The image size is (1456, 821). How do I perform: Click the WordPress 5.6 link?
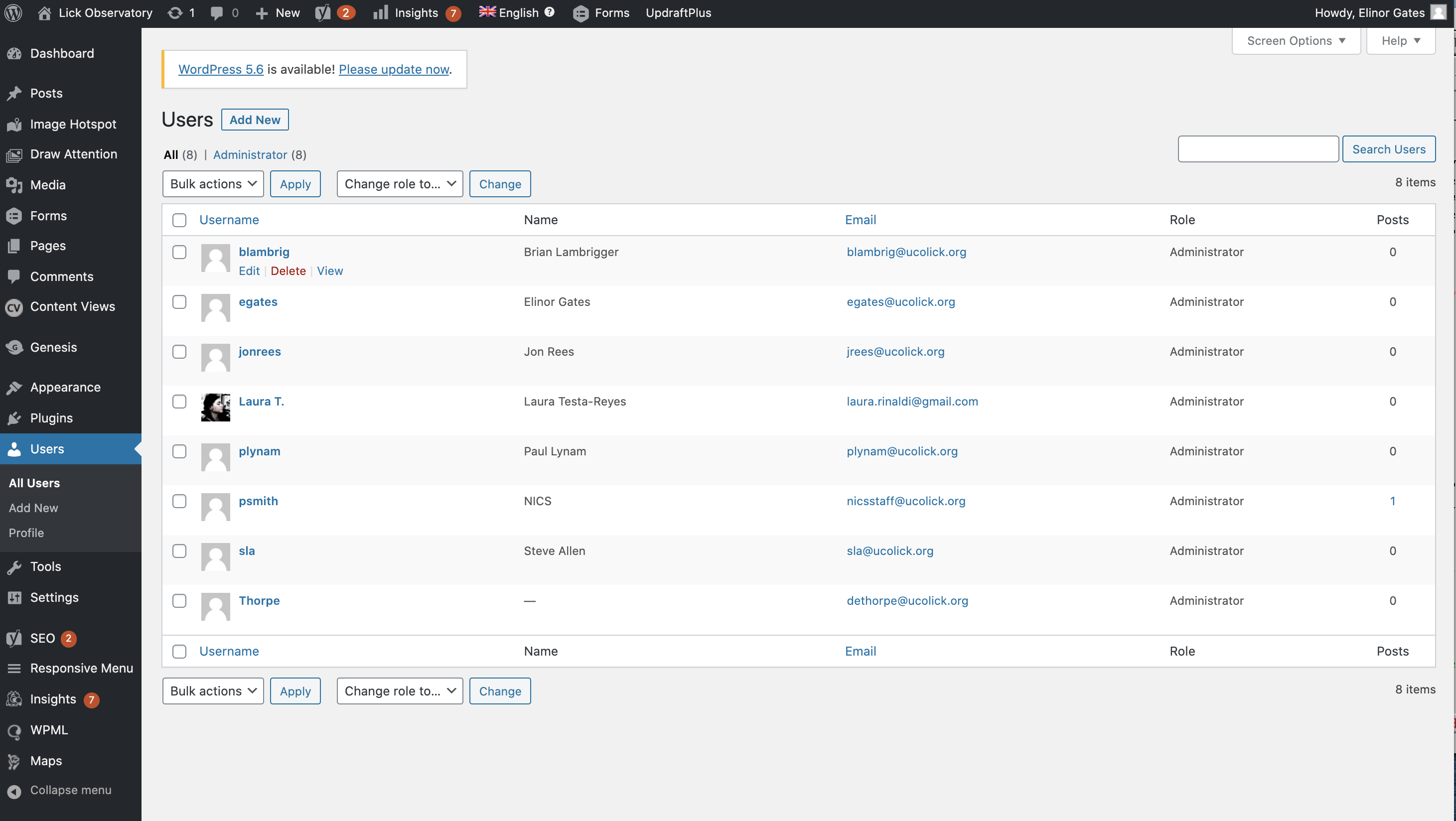click(x=220, y=69)
